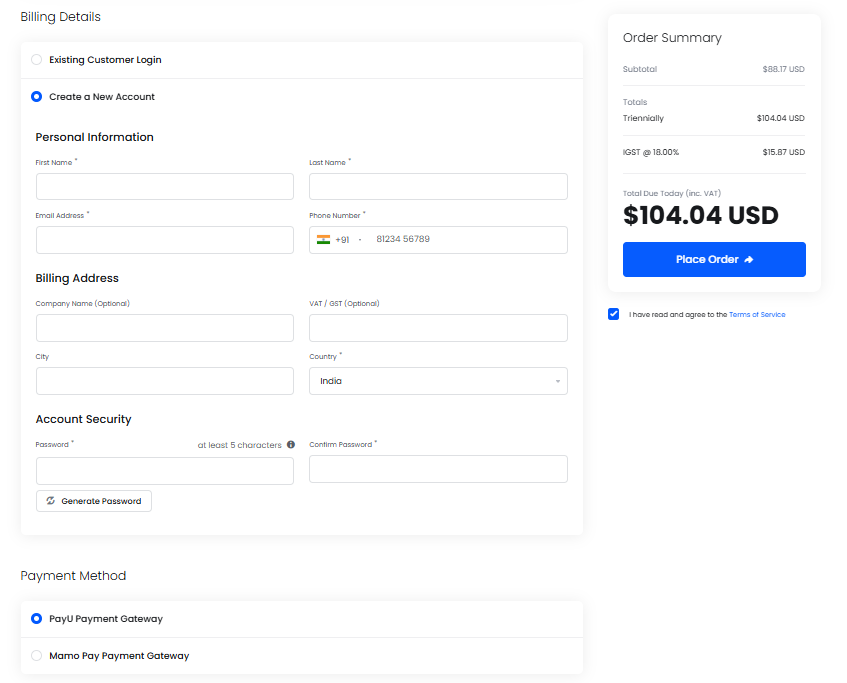Click the Personal Information heading
Image resolution: width=847 pixels, height=683 pixels.
point(95,137)
